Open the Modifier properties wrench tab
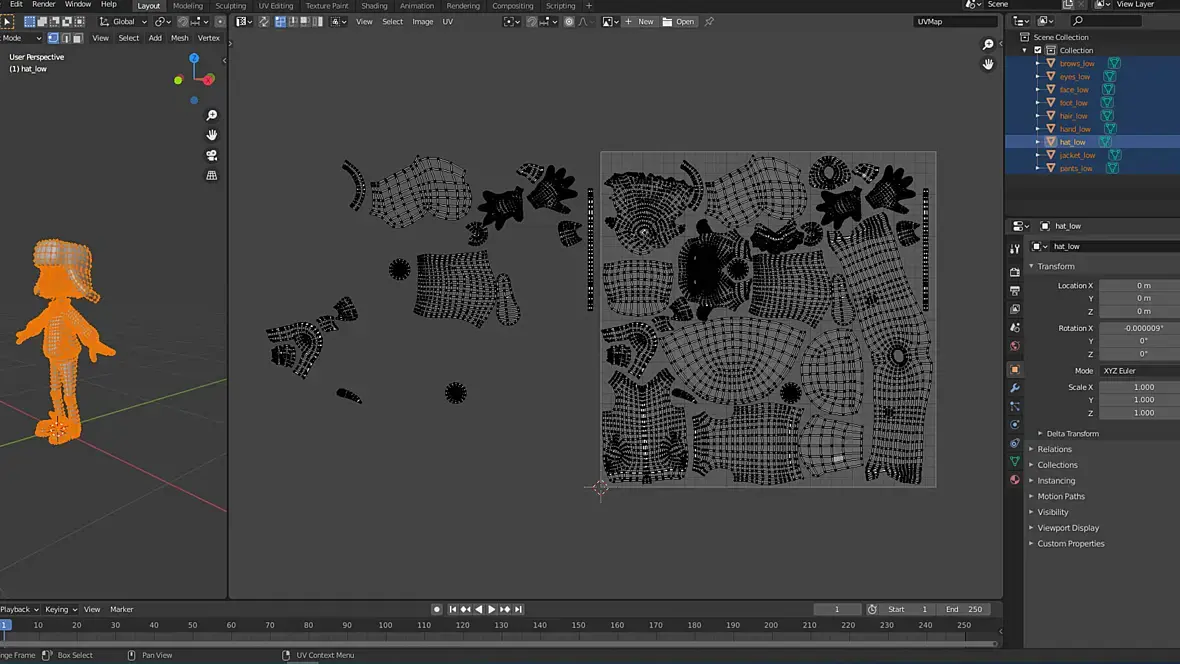 [1015, 388]
